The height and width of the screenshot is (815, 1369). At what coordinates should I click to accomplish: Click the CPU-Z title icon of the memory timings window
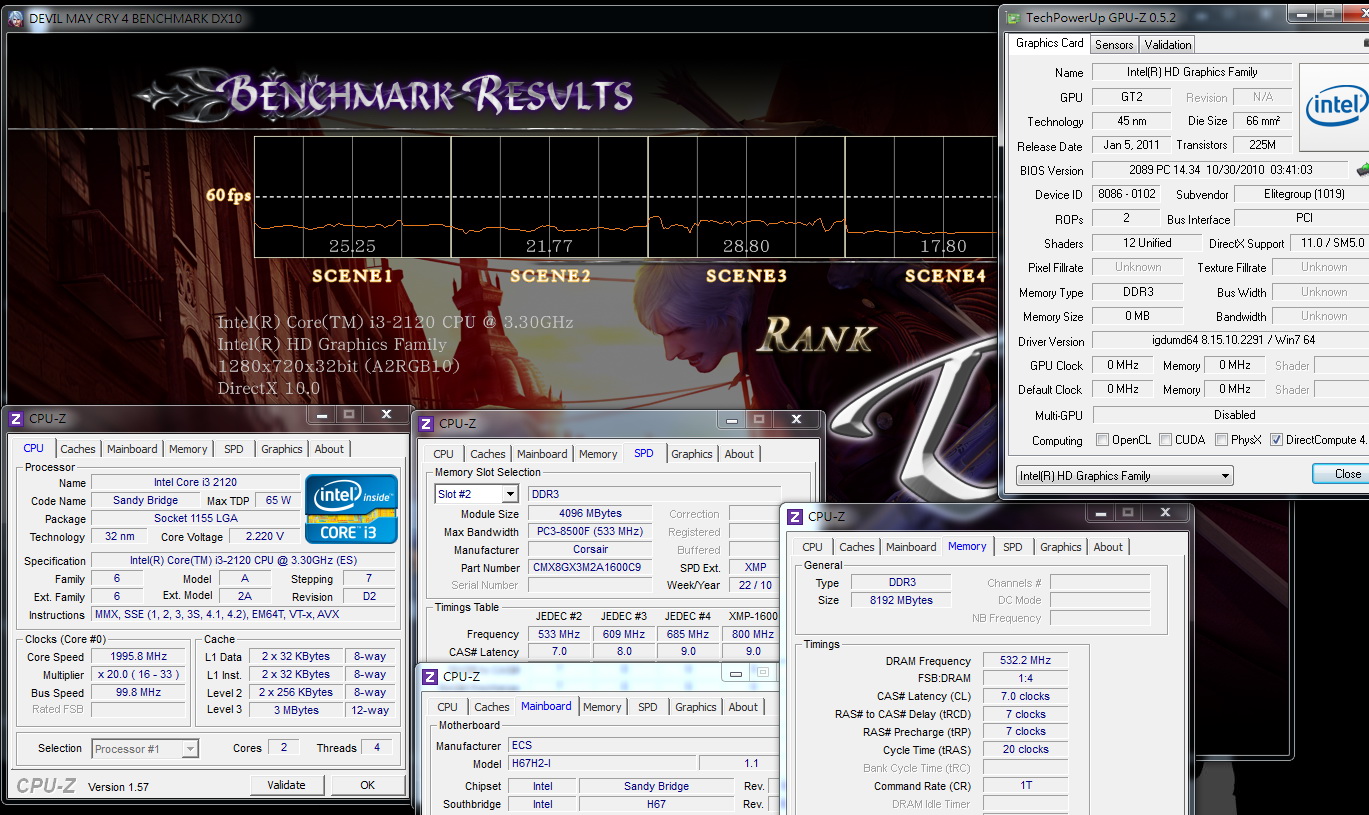(796, 516)
